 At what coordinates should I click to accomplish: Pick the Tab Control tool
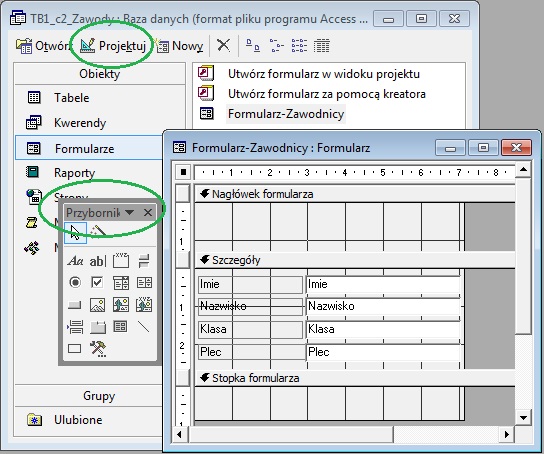pos(98,327)
